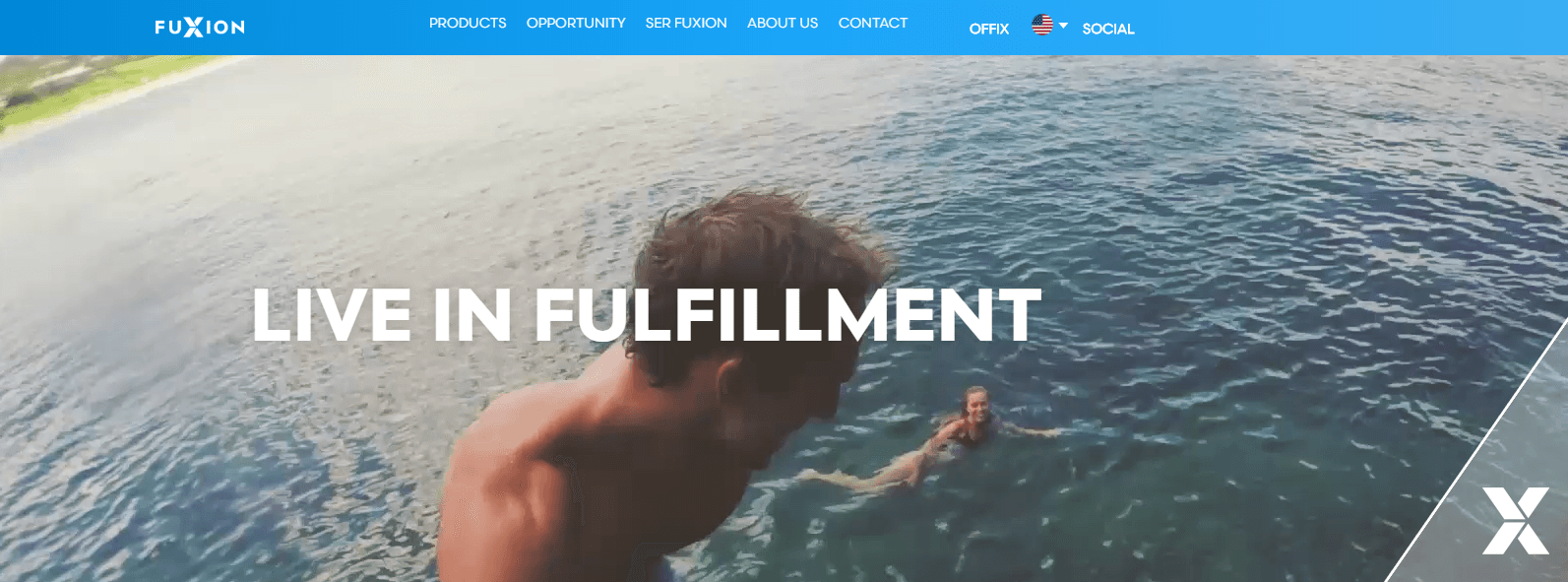The image size is (1568, 582).
Task: Click the word LIVE in the hero title
Action: (332, 315)
